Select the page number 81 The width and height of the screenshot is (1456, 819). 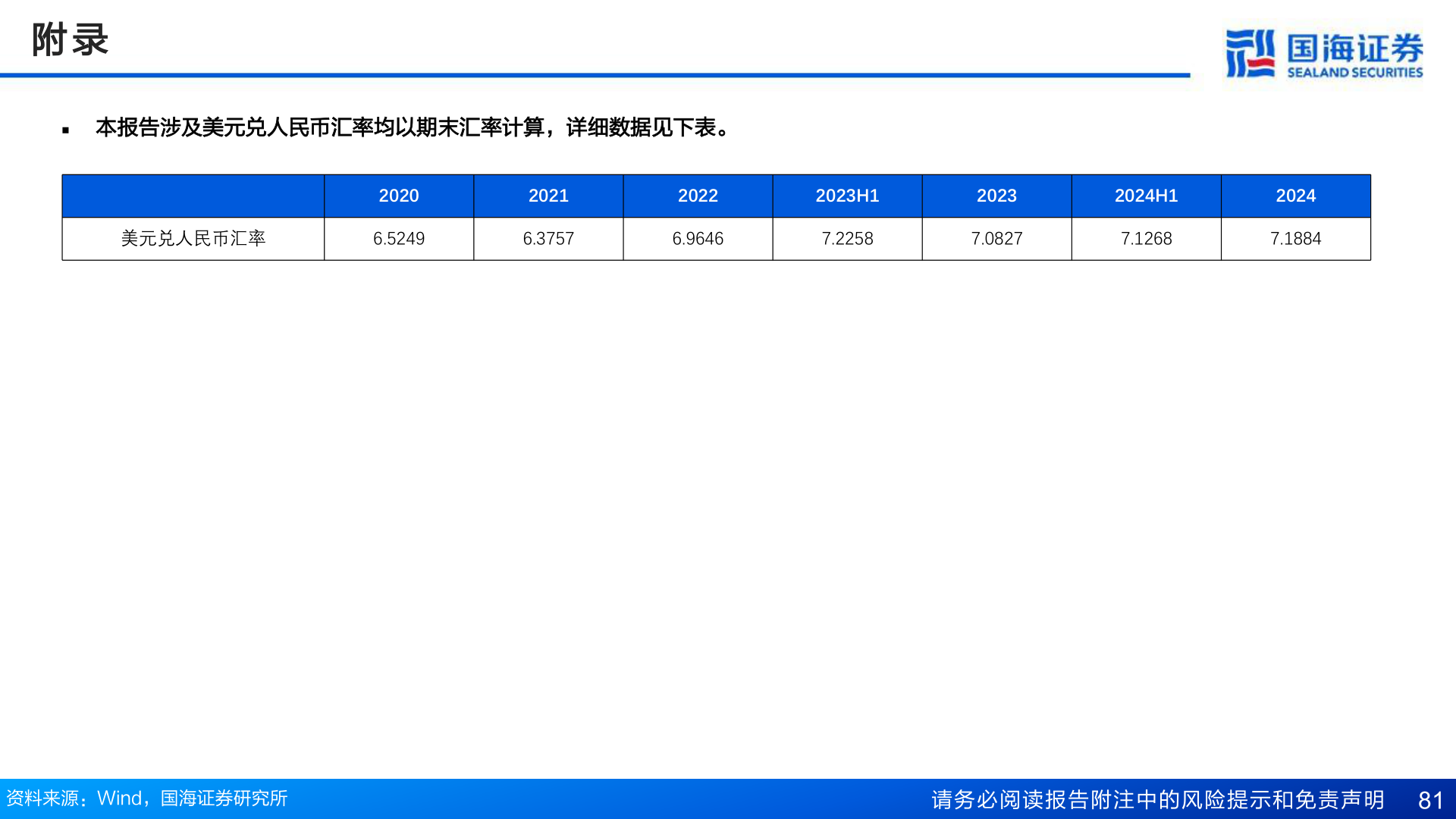[x=1429, y=799]
